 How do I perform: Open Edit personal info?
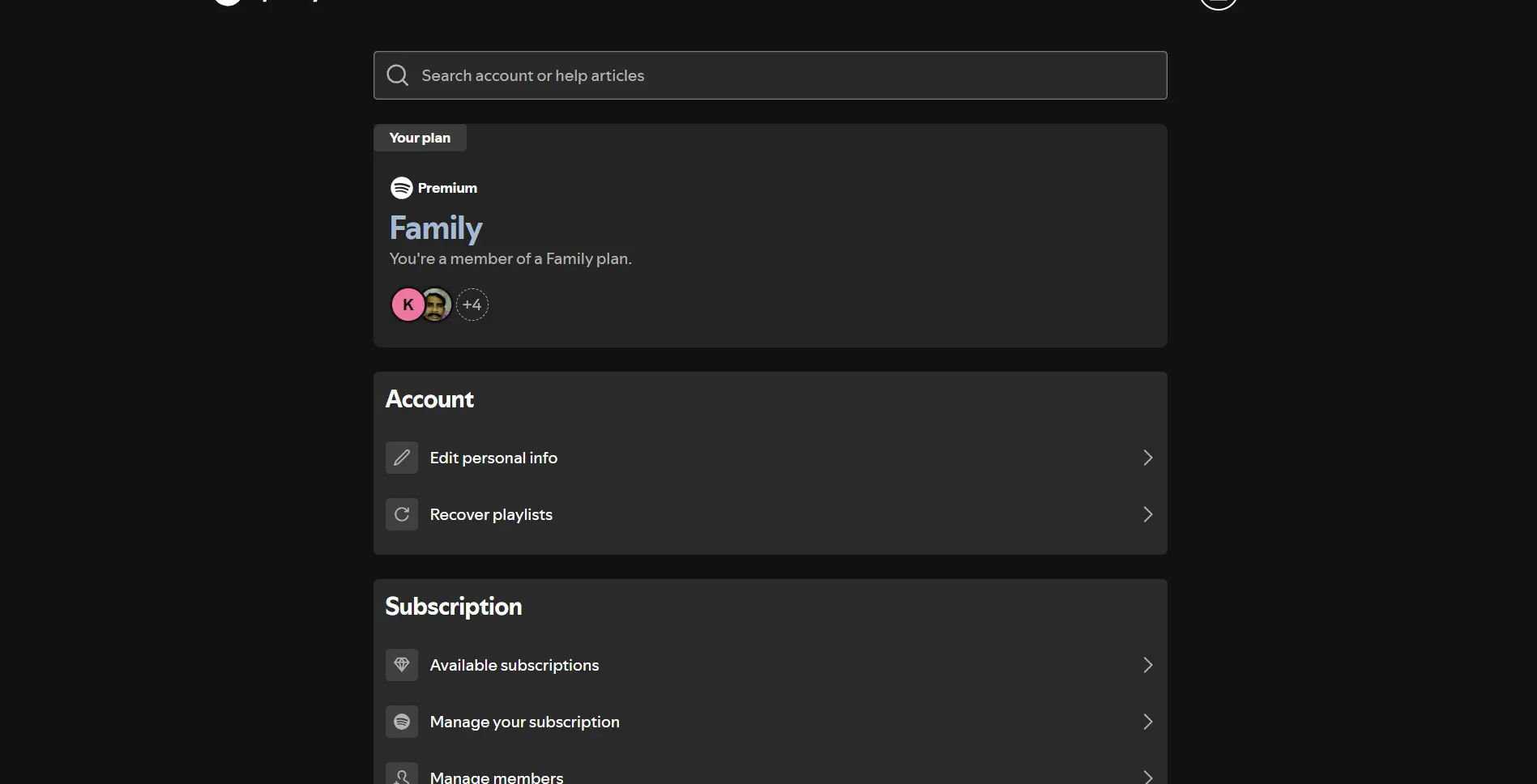770,458
